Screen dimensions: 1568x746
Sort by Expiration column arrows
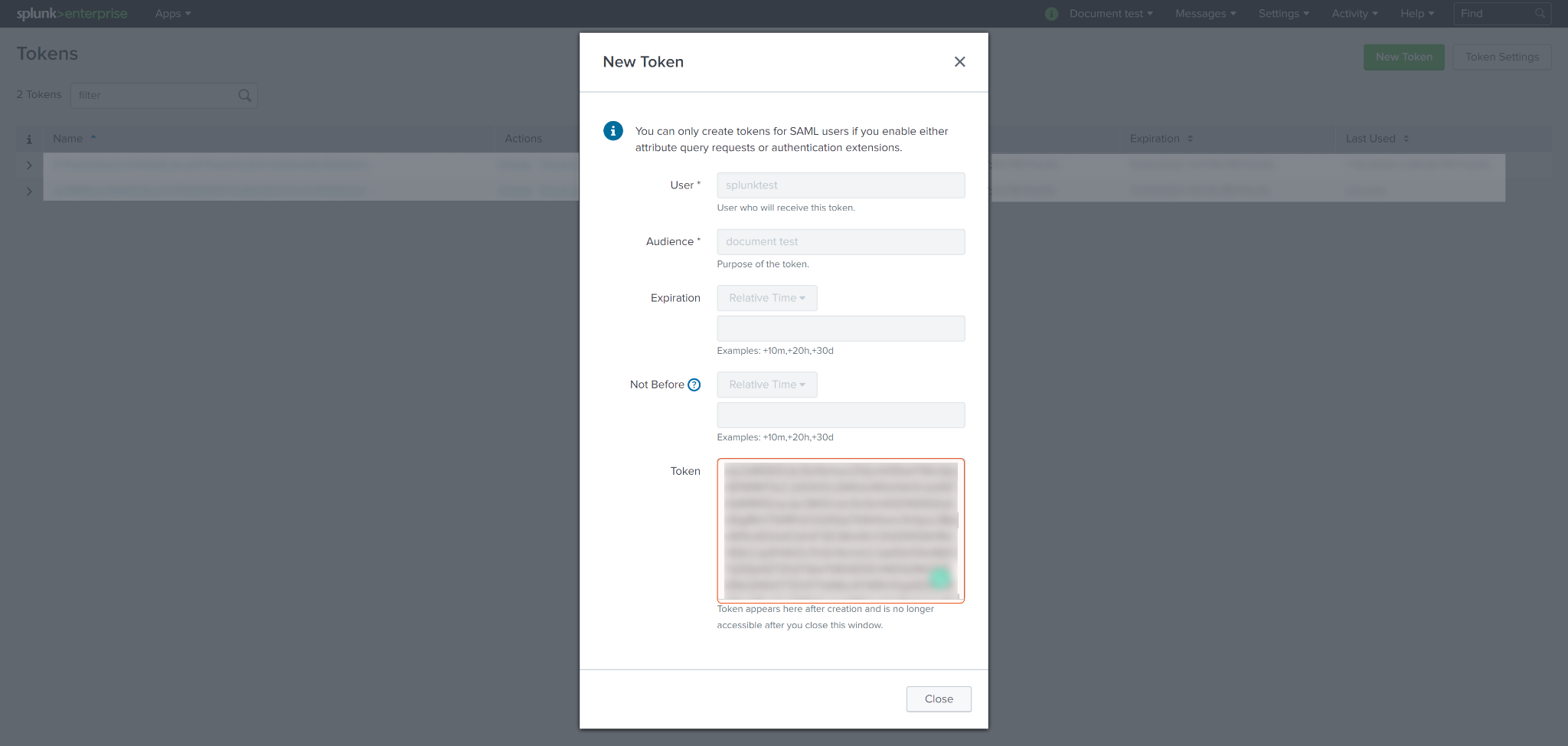tap(1190, 139)
